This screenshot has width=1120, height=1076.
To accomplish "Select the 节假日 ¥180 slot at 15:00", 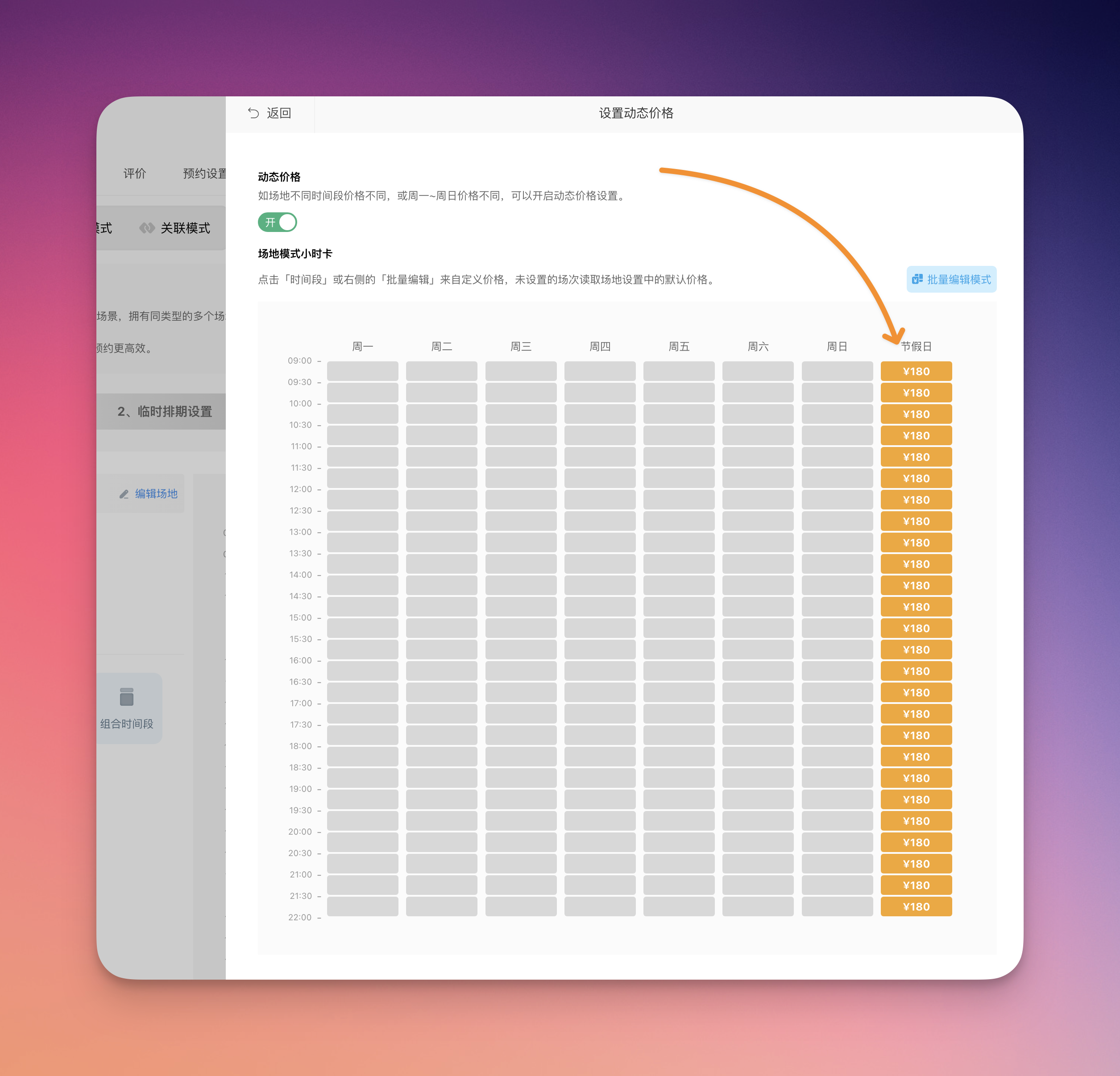I will 916,628.
